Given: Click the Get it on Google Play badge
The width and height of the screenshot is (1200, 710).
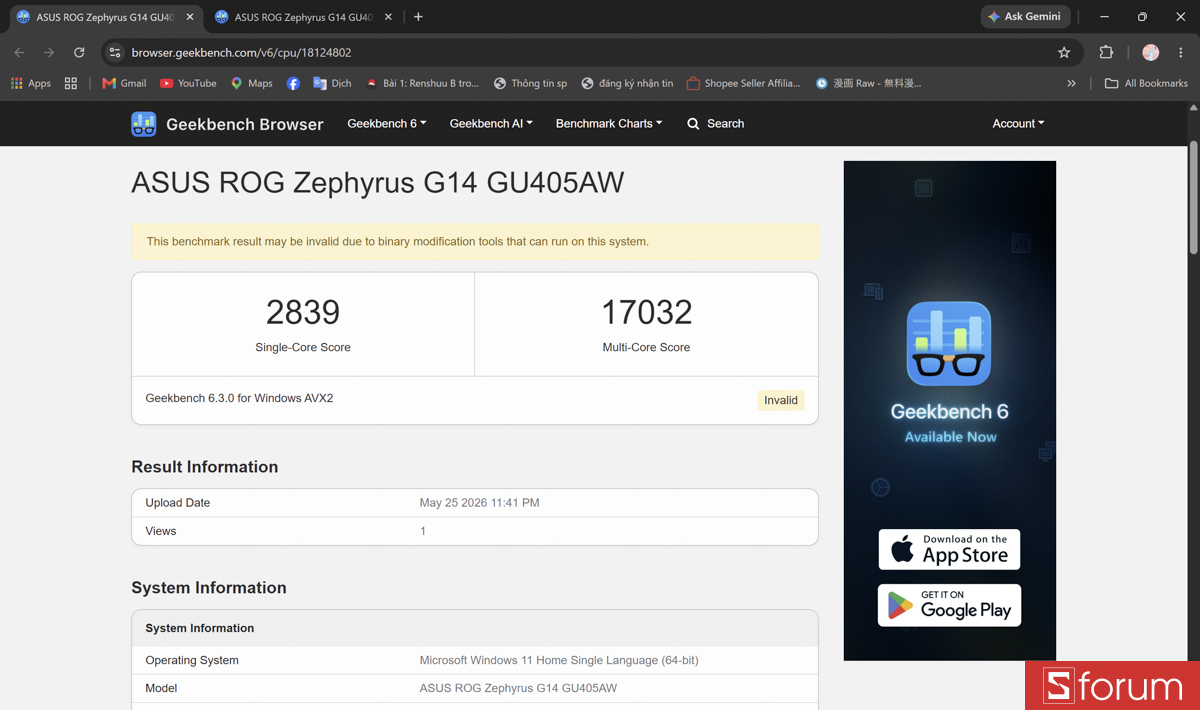Looking at the screenshot, I should point(949,605).
